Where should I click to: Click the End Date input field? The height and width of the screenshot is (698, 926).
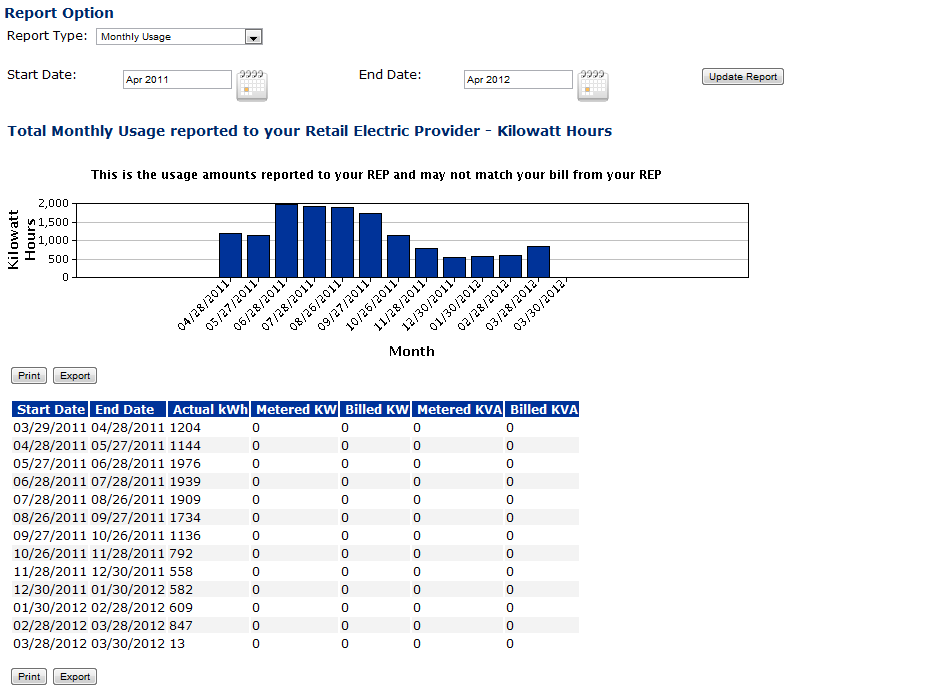point(518,80)
